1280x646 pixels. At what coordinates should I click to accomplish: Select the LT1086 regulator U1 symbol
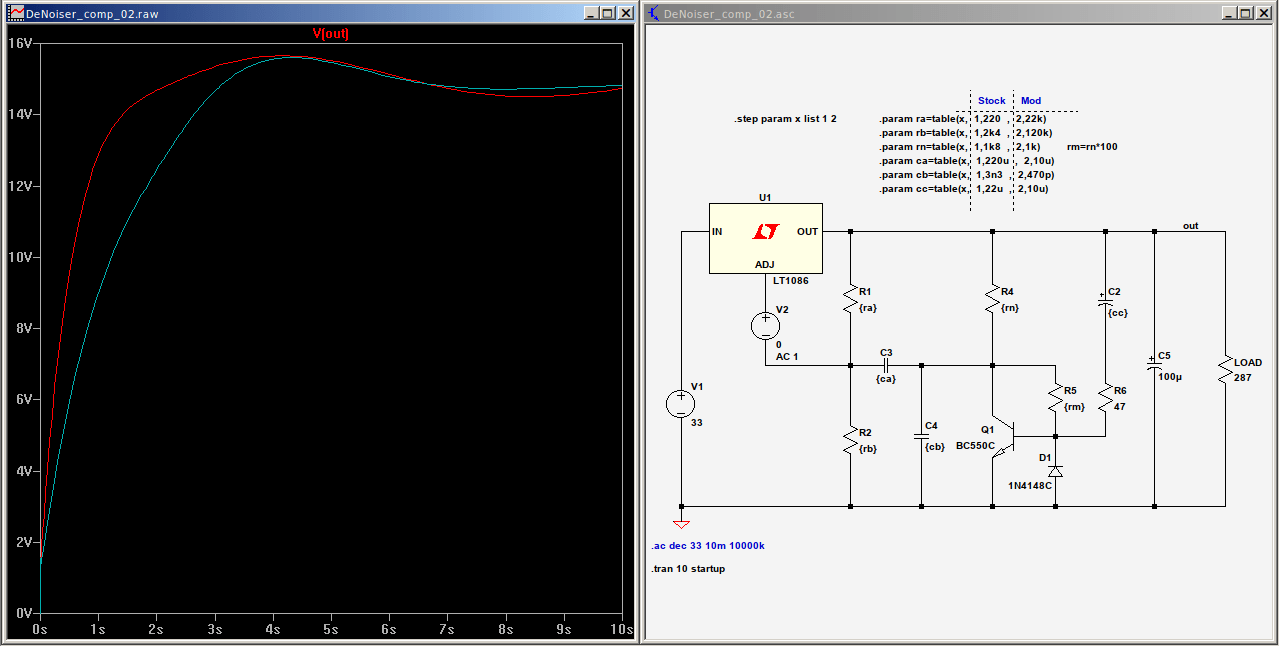pos(765,238)
